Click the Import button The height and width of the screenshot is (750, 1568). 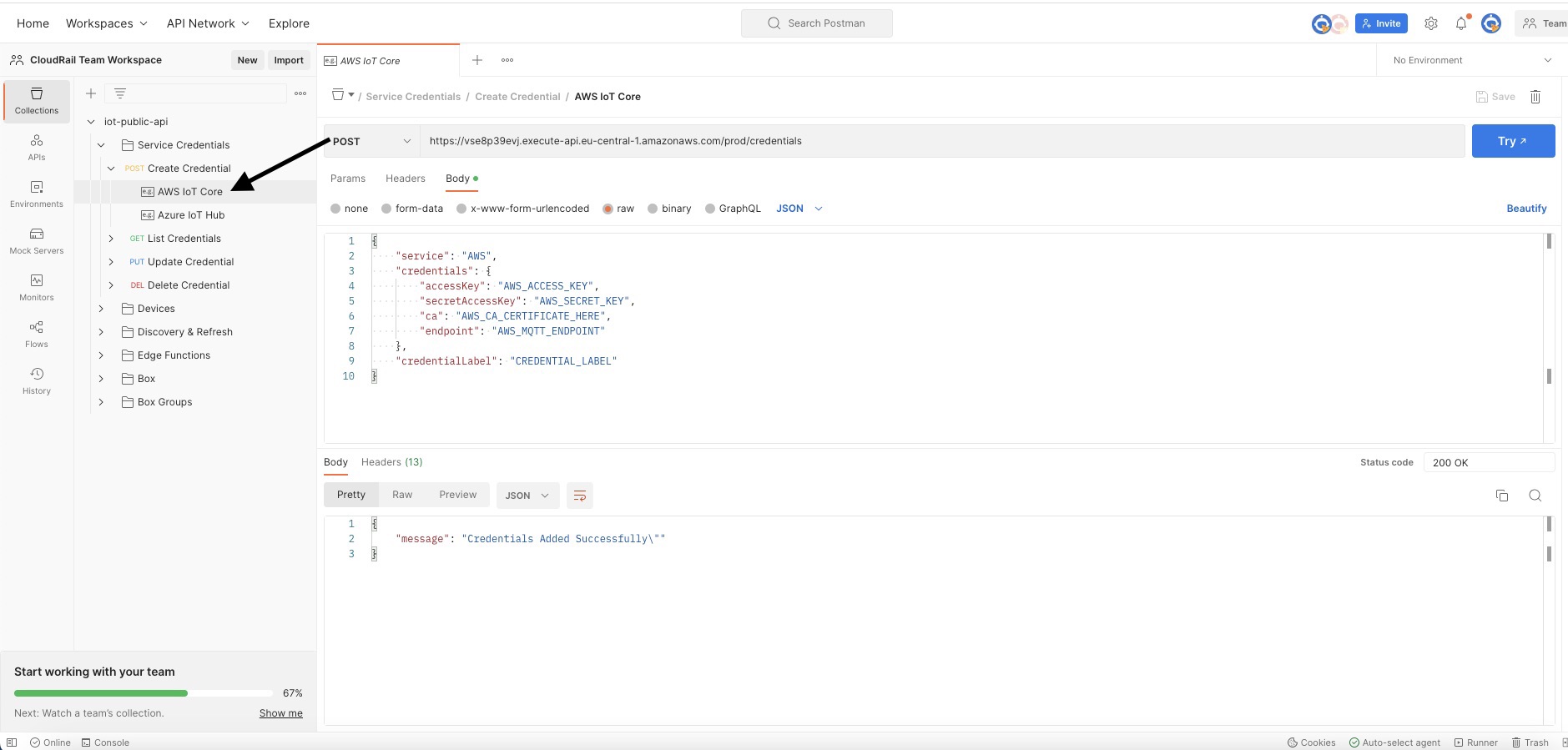(289, 60)
